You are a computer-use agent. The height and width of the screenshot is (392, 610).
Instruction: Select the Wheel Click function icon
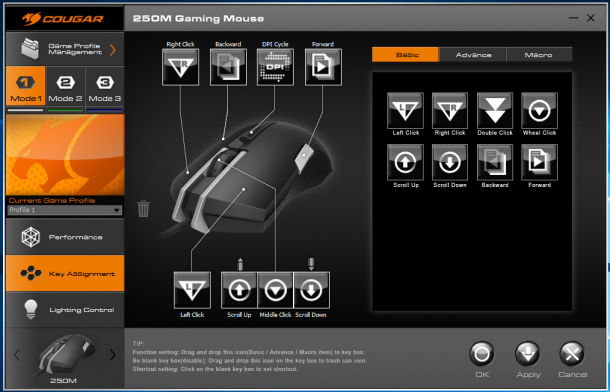click(539, 110)
